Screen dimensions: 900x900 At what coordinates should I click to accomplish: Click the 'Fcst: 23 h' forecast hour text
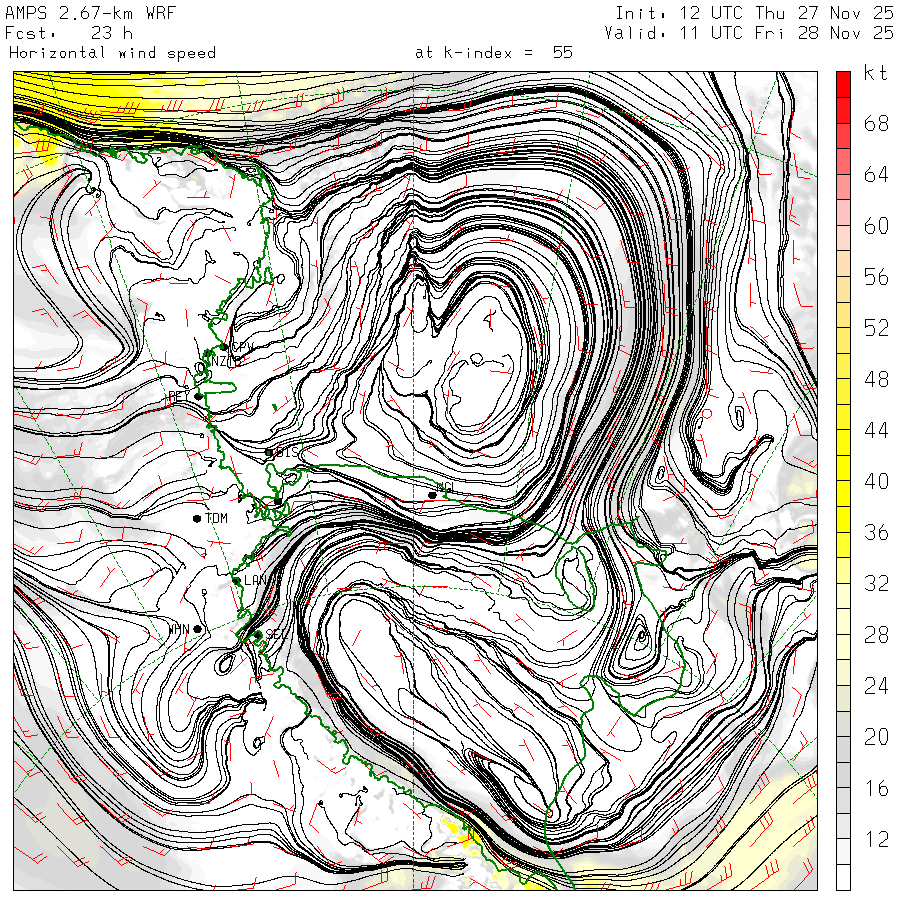pos(69,33)
